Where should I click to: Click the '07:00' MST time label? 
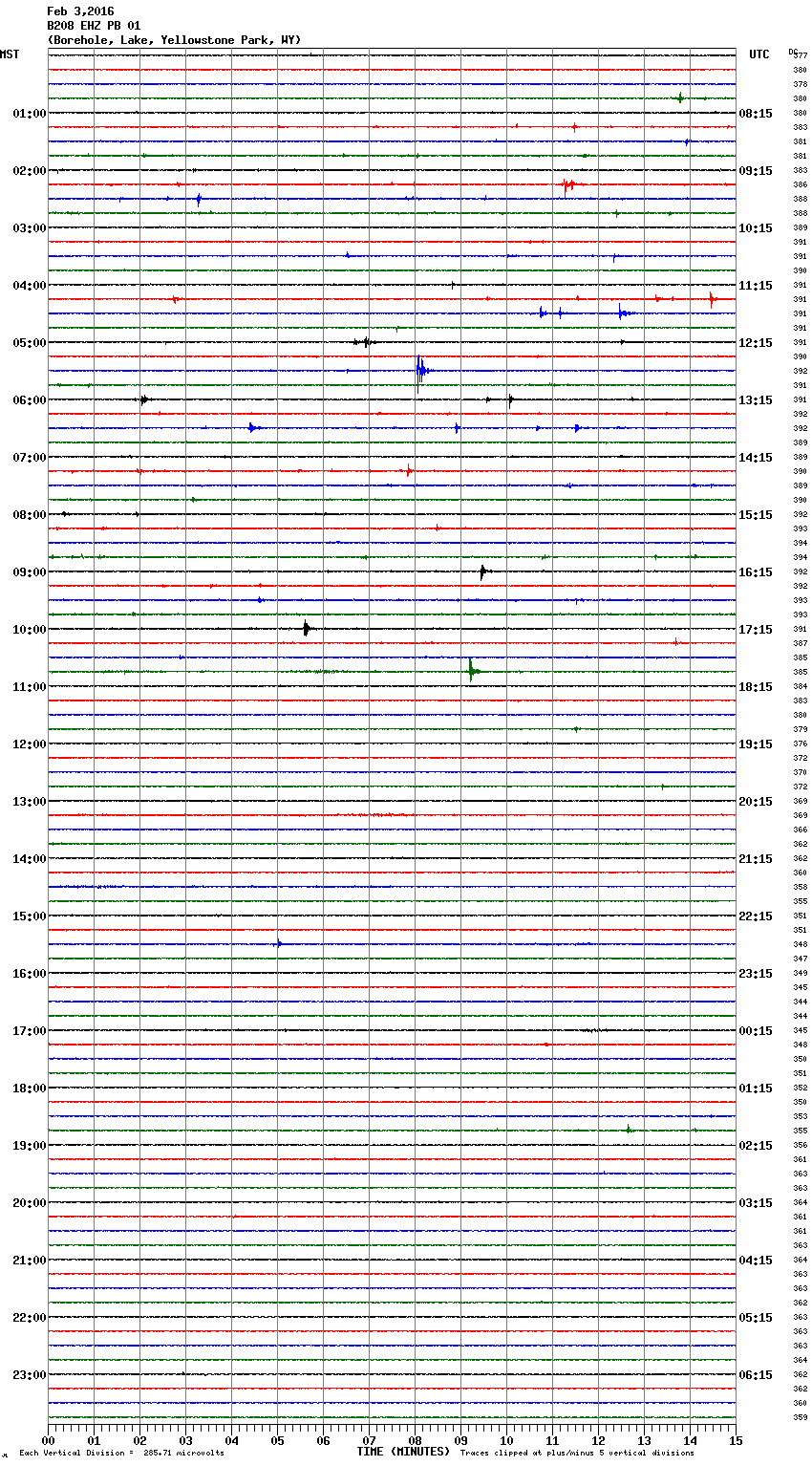[29, 458]
